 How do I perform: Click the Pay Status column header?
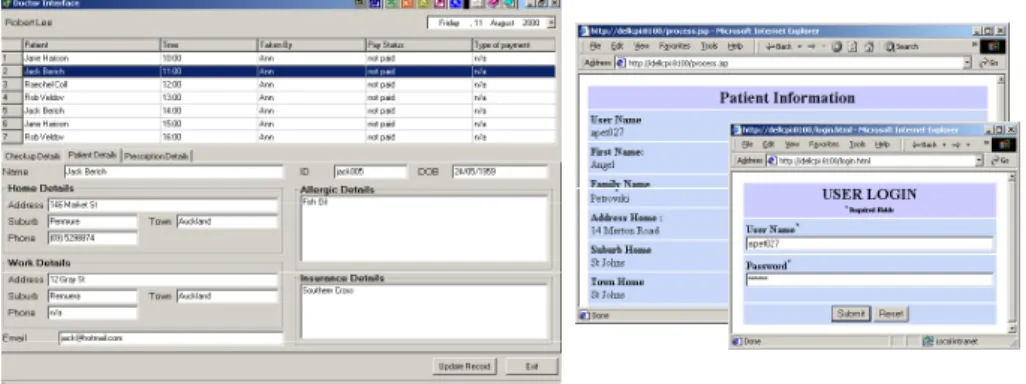[x=419, y=45]
